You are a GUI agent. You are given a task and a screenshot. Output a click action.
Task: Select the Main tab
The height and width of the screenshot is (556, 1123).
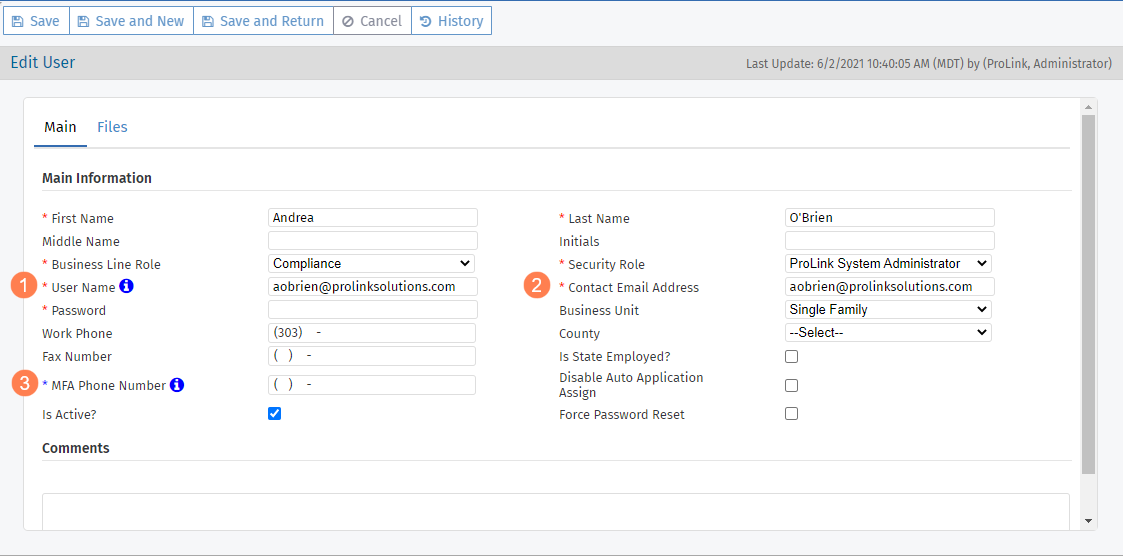click(60, 127)
